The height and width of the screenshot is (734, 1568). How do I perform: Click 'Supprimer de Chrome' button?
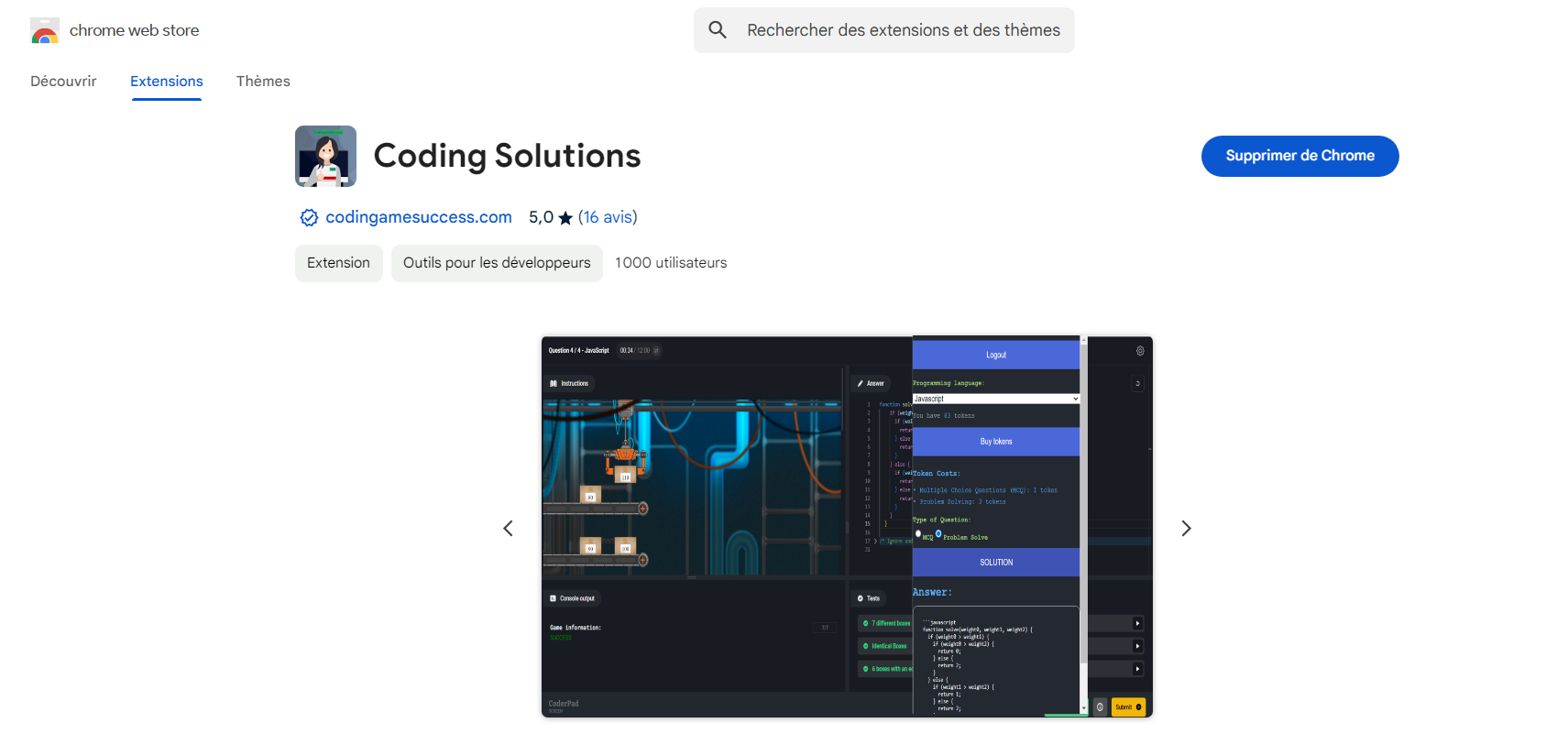(x=1299, y=156)
